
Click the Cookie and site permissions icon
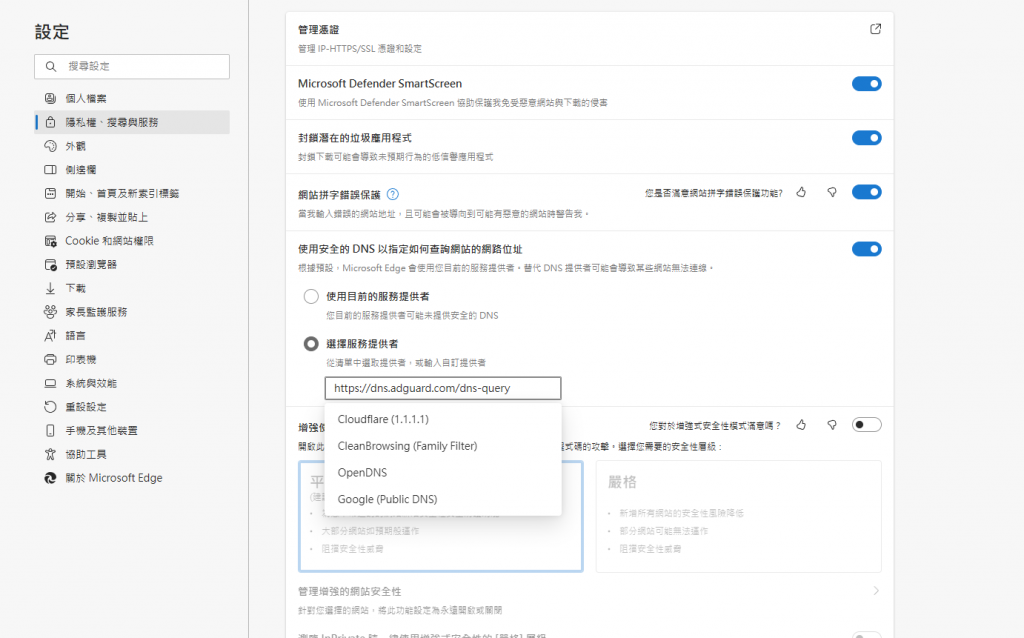(50, 241)
